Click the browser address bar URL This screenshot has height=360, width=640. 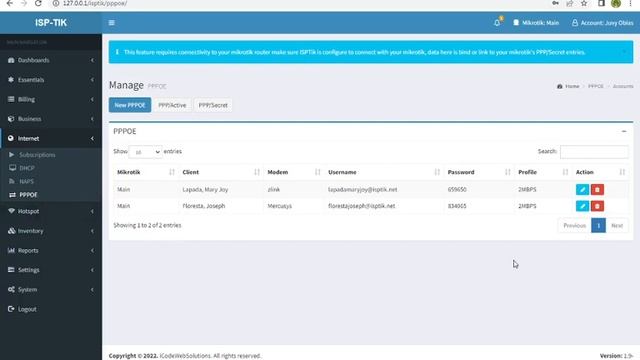pos(95,3)
